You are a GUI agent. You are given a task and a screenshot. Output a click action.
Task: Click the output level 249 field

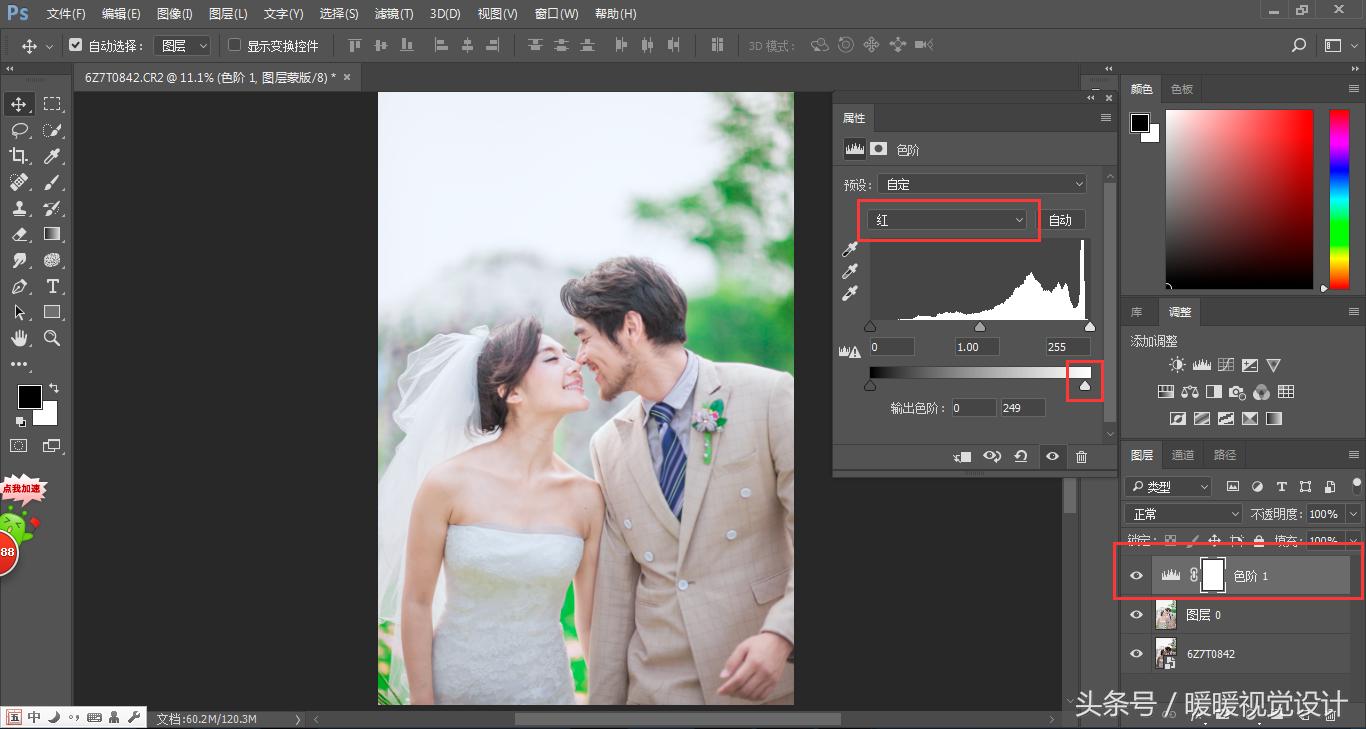coord(1022,408)
